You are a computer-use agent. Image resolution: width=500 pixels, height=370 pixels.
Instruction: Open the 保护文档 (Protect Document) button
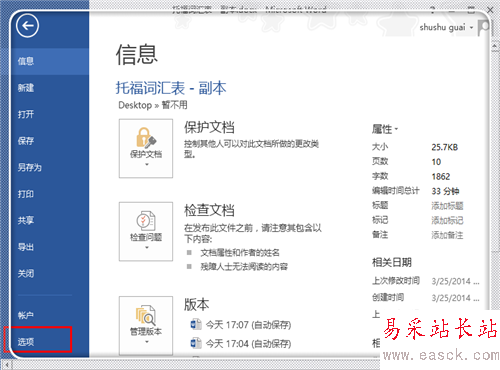click(146, 148)
